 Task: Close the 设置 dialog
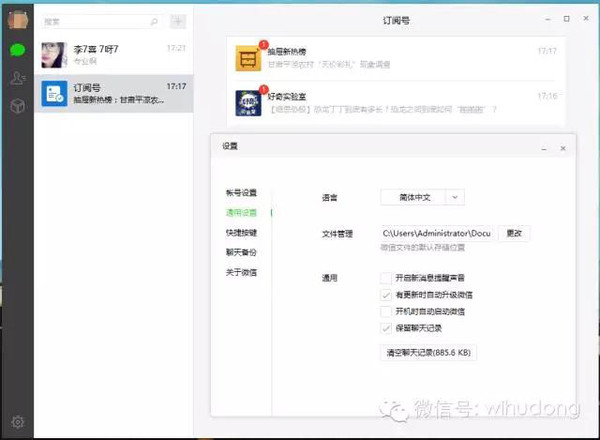click(563, 148)
